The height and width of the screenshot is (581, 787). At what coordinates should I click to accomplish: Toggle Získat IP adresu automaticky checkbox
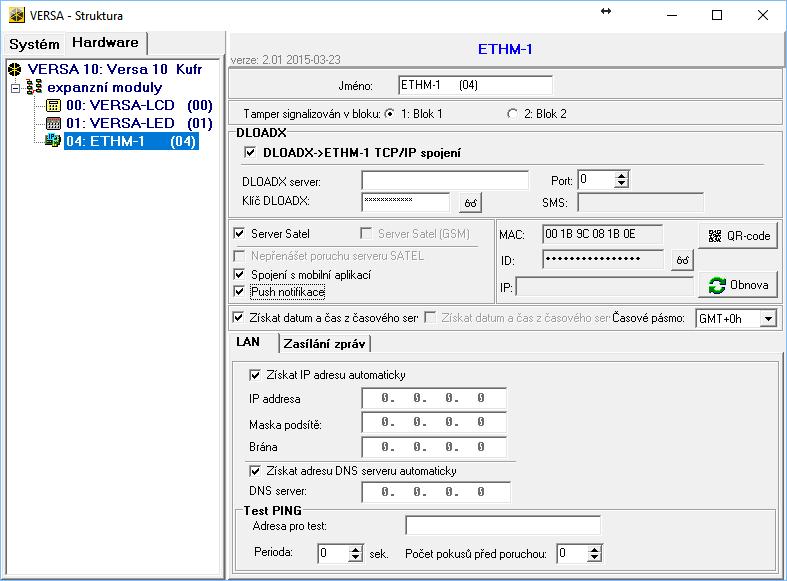255,375
